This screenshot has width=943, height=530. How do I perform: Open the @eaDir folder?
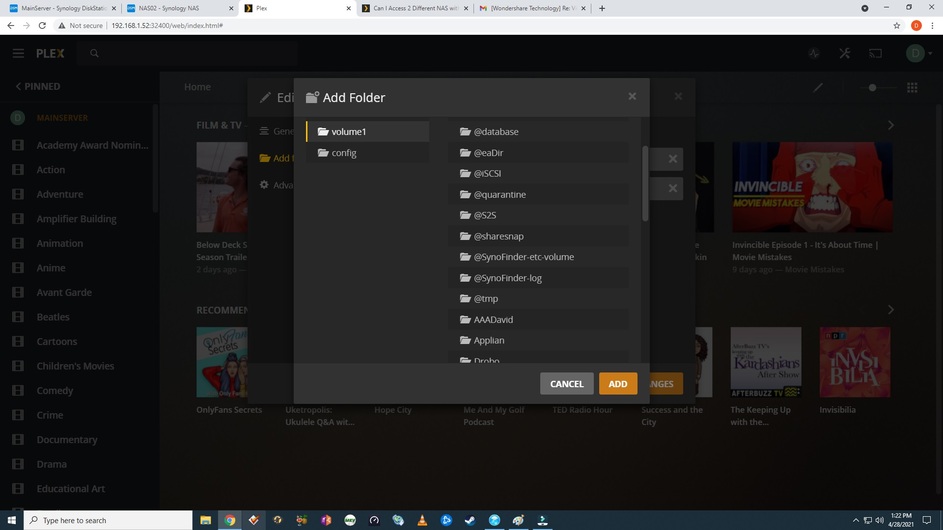point(538,153)
